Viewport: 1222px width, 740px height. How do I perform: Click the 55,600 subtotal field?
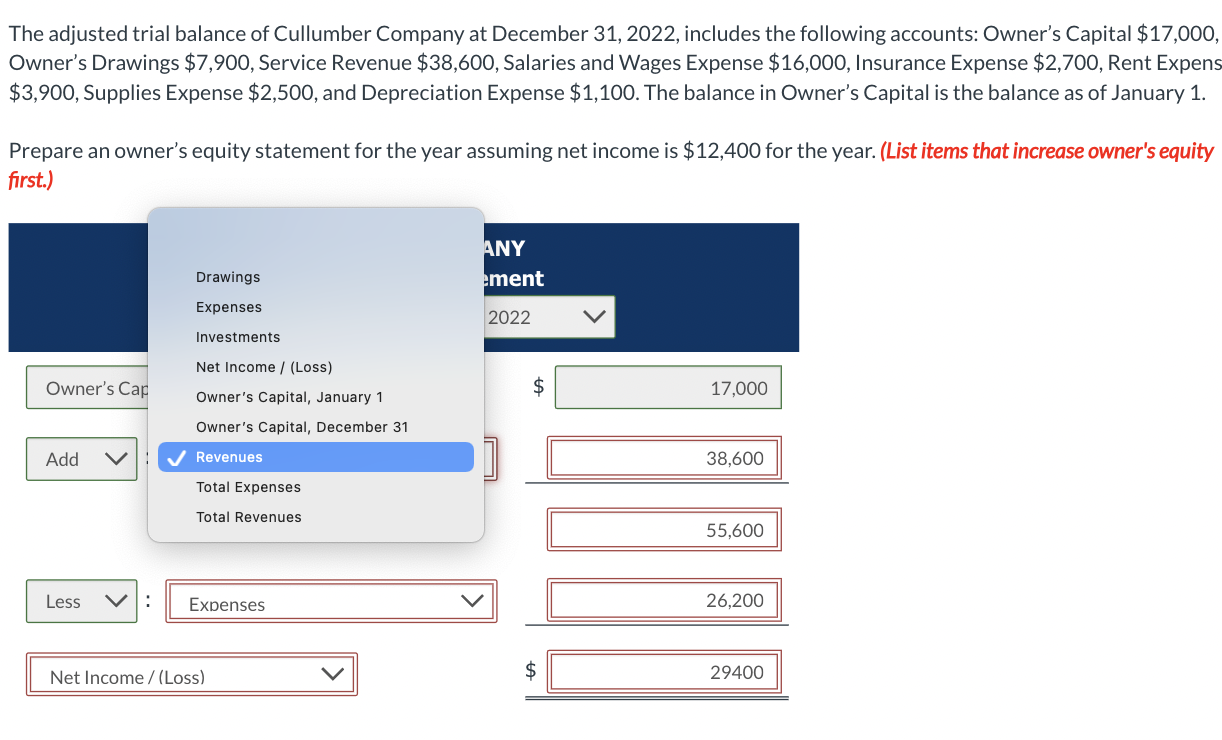[664, 529]
